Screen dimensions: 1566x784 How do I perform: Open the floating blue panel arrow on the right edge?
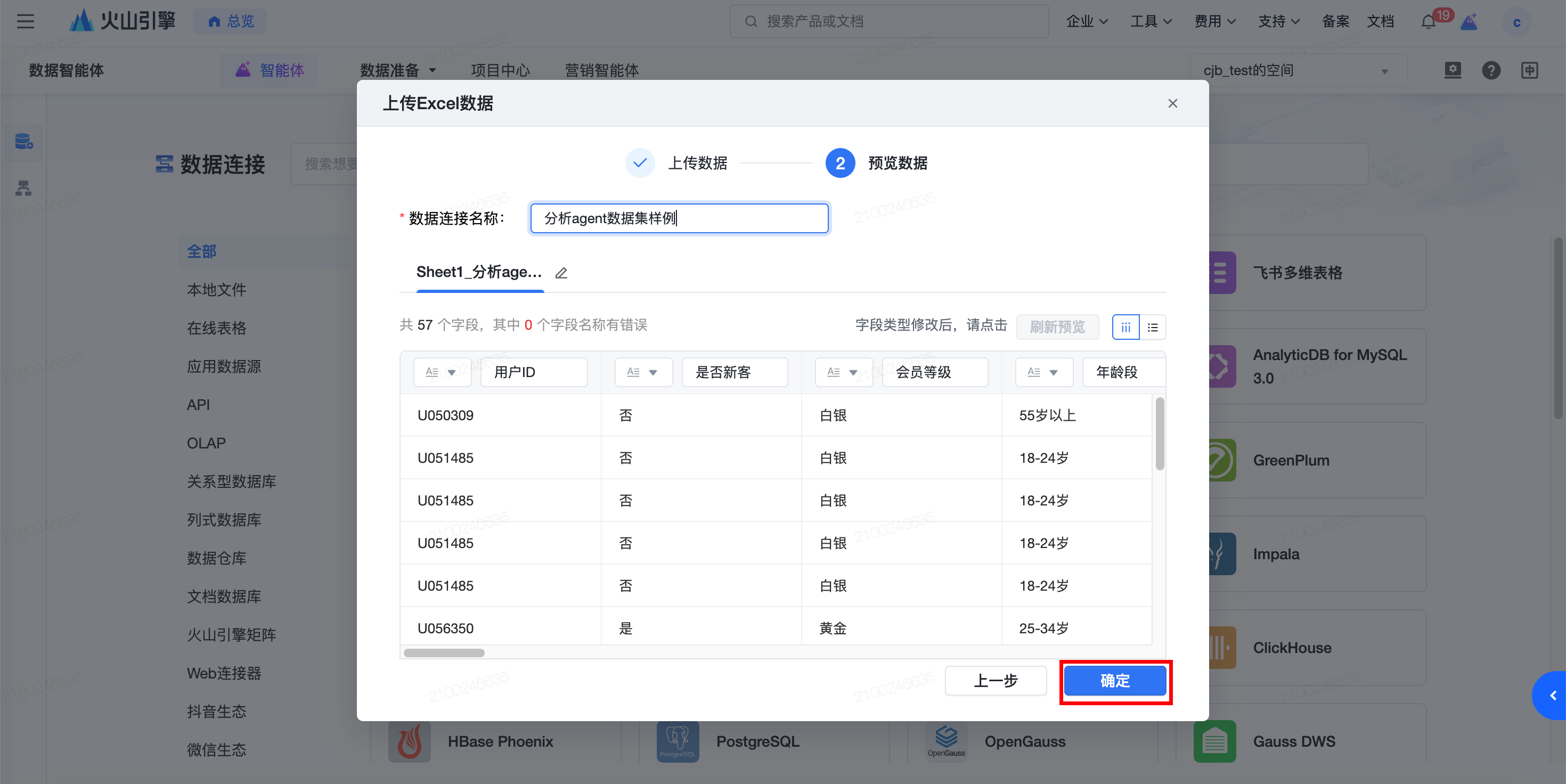[1550, 695]
